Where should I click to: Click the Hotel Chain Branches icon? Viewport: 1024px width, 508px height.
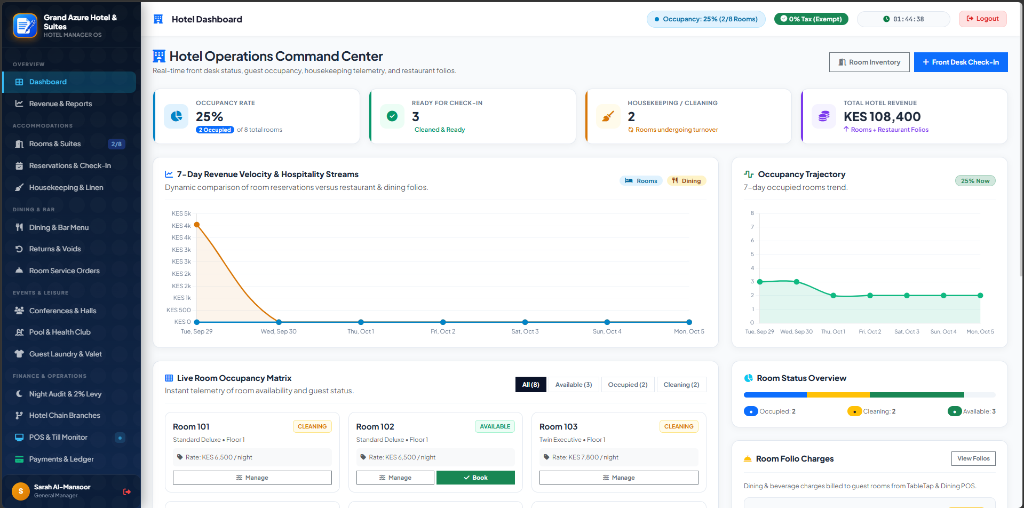[x=19, y=415]
